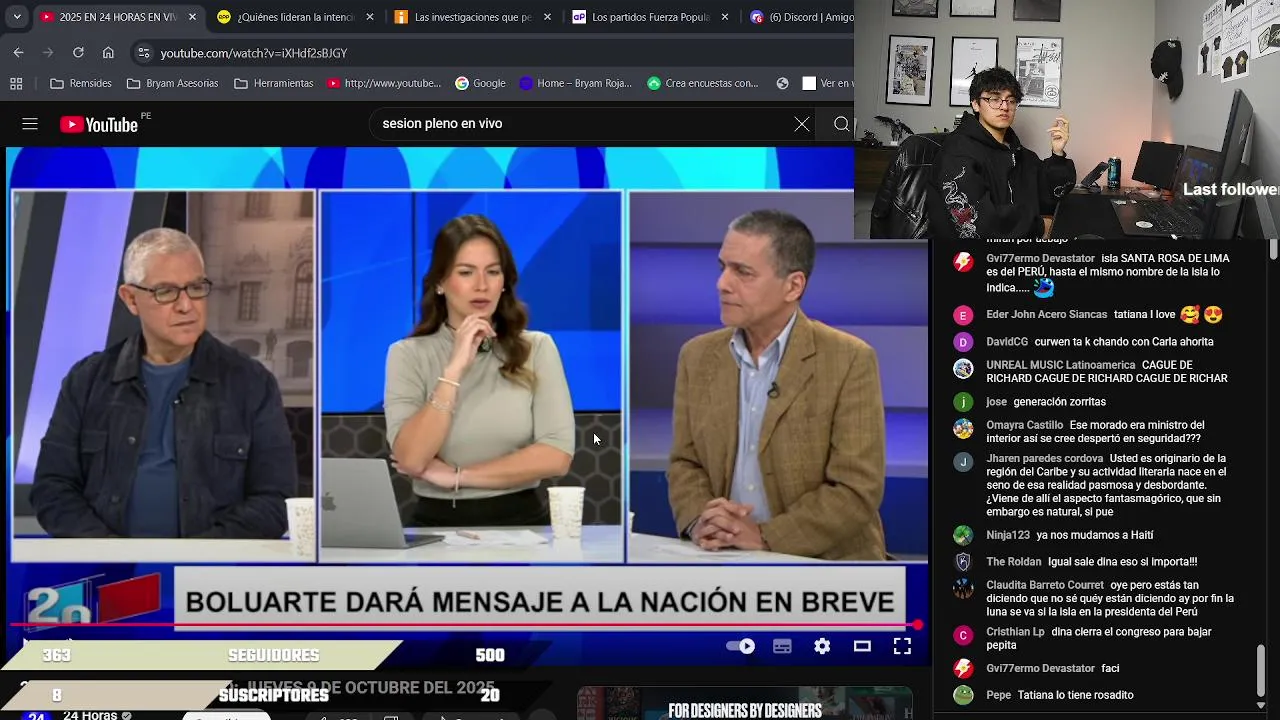
Task: Click chat author Jharen paredes cordova
Action: 1045,459
